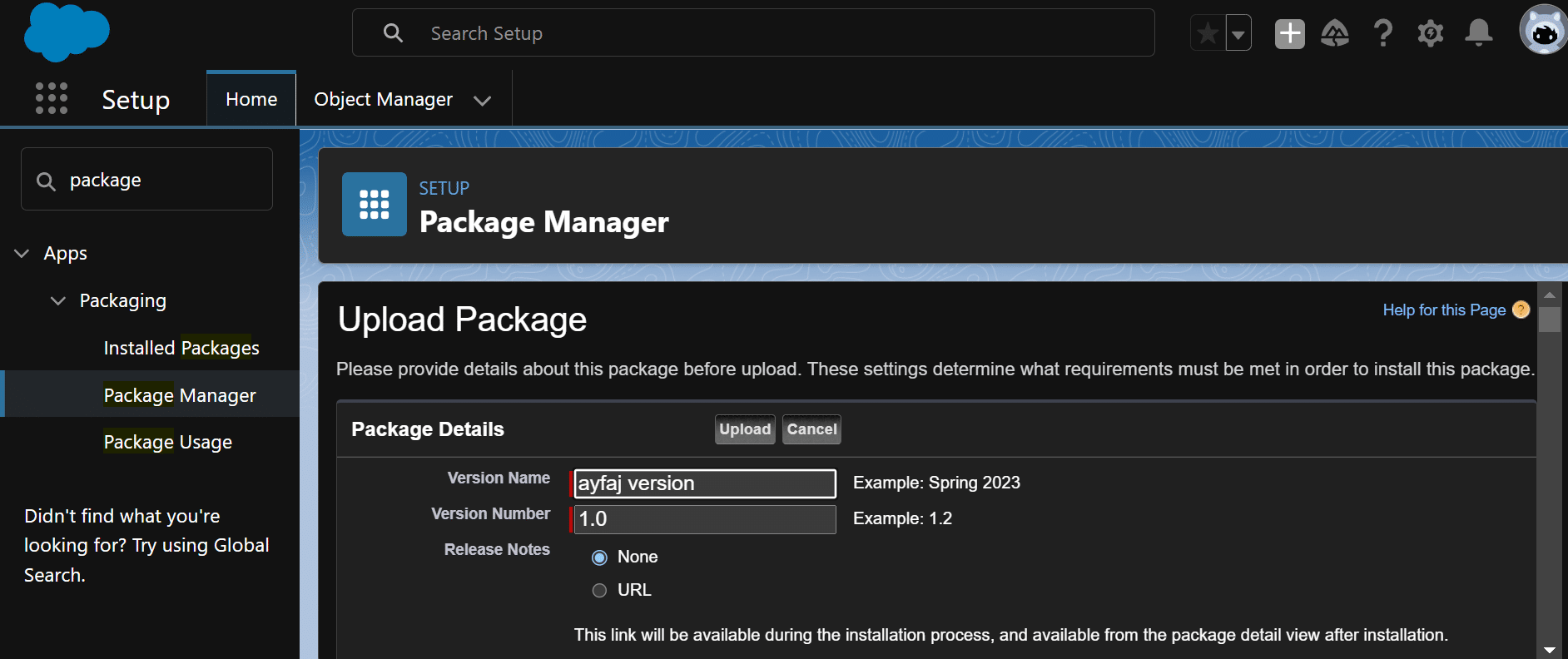Open the notifications bell

(x=1478, y=33)
